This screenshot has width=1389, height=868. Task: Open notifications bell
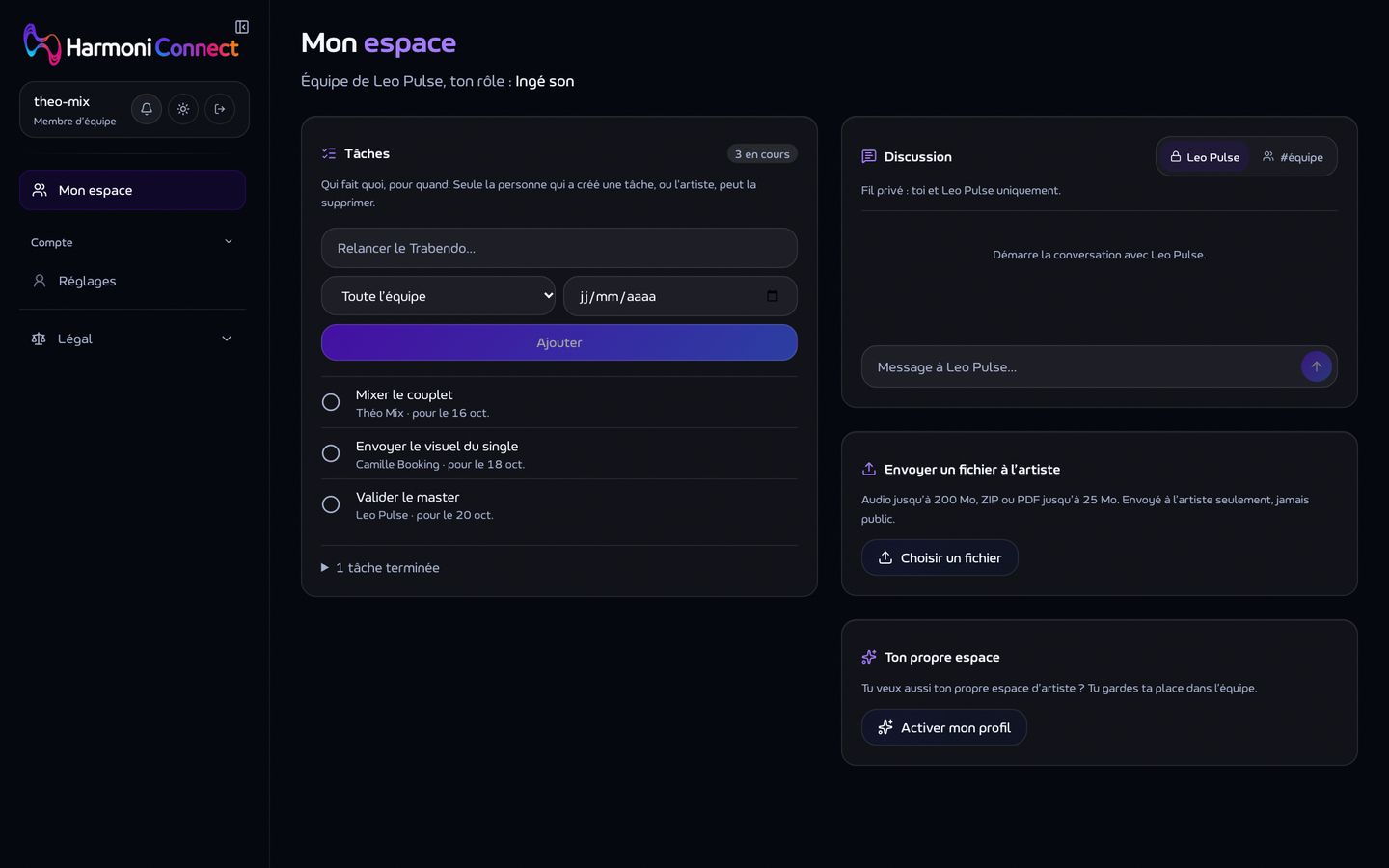pos(147,109)
